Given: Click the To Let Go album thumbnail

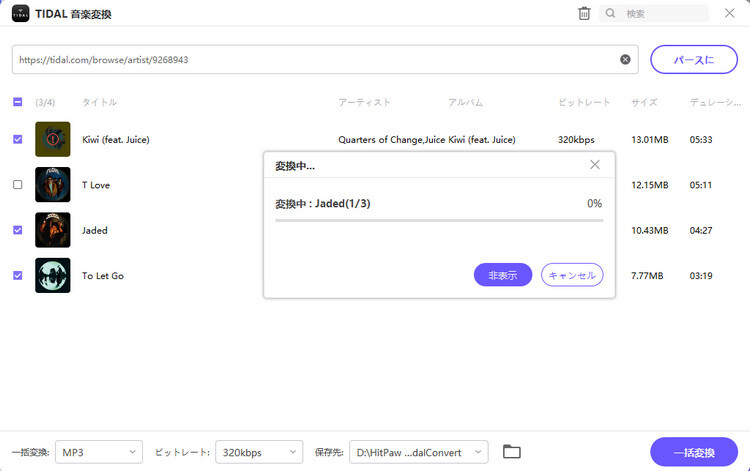Looking at the screenshot, I should pyautogui.click(x=53, y=275).
